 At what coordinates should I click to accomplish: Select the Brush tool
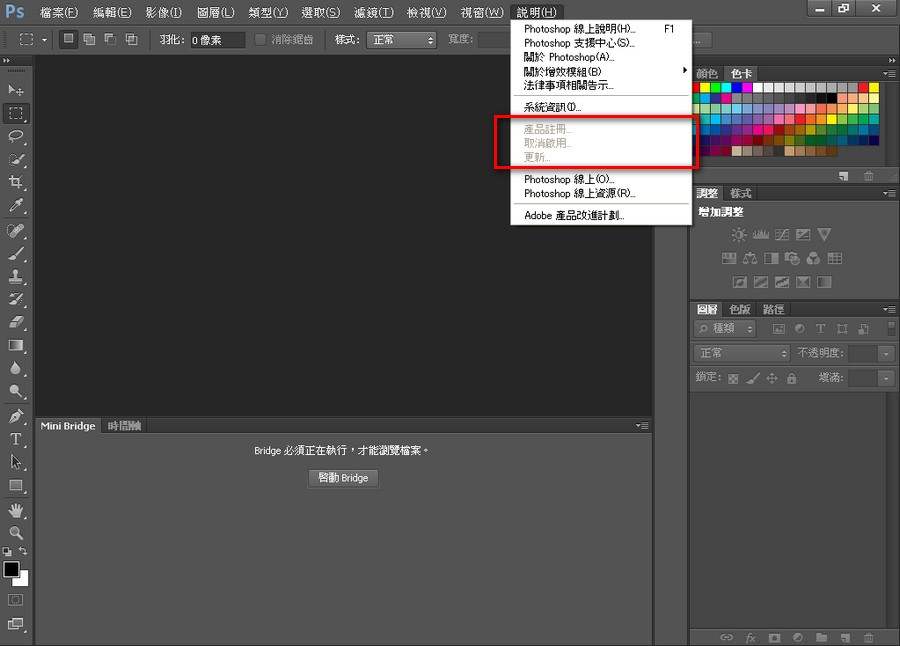click(15, 253)
